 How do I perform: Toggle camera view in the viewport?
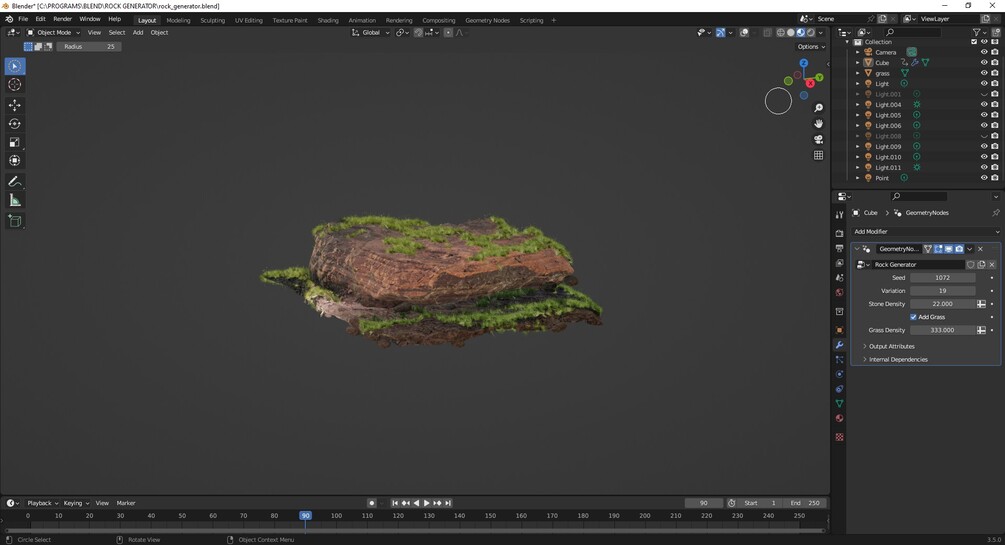[x=818, y=139]
